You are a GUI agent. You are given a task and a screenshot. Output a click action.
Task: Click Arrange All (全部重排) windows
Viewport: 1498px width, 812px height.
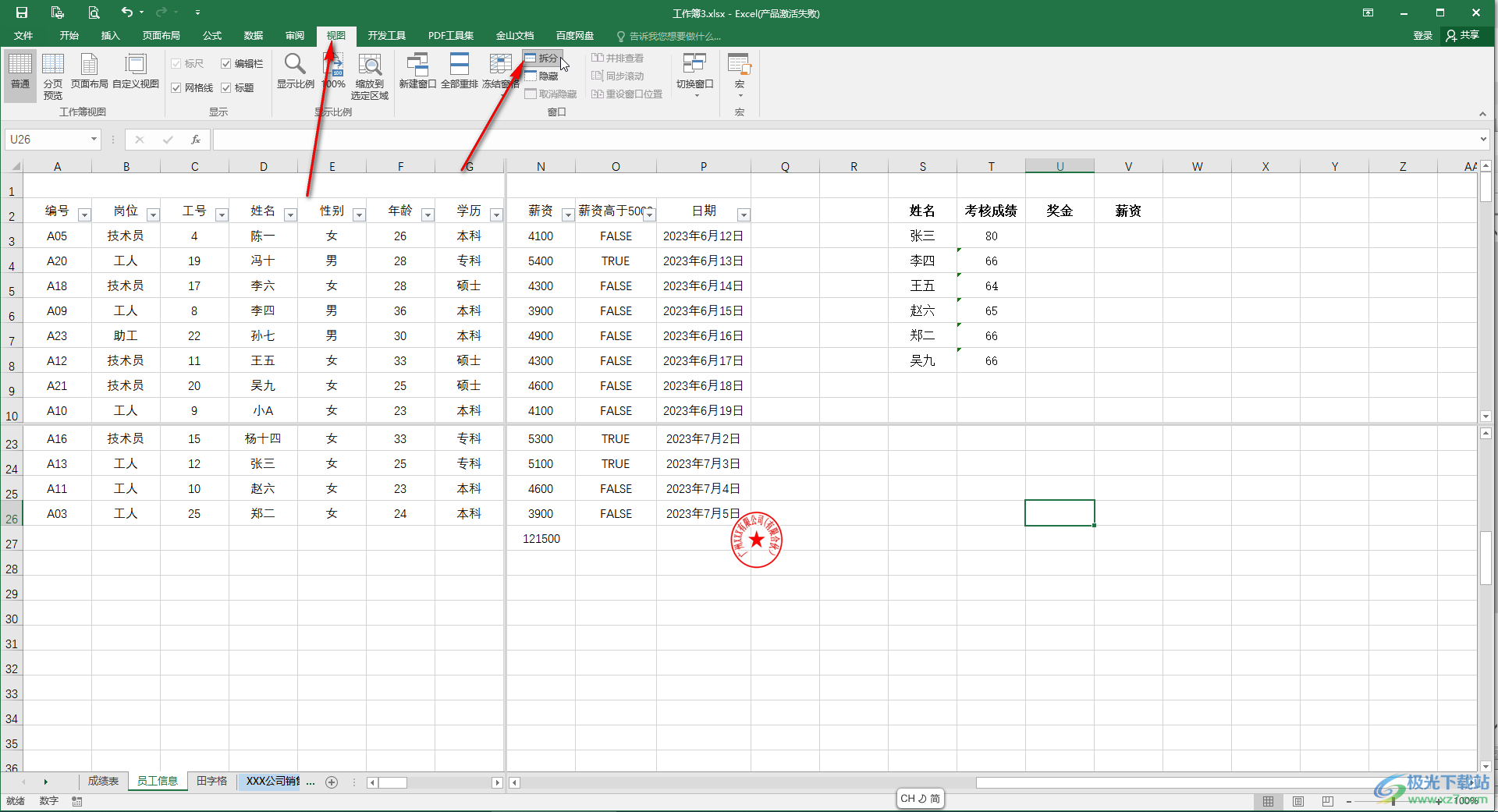460,71
